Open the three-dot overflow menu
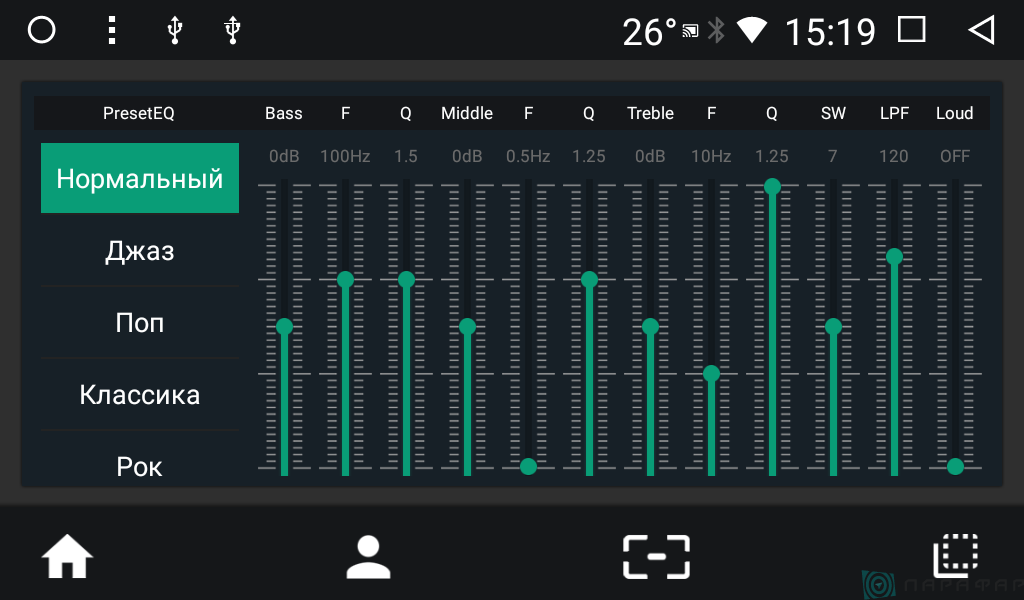1024x600 pixels. coord(112,30)
